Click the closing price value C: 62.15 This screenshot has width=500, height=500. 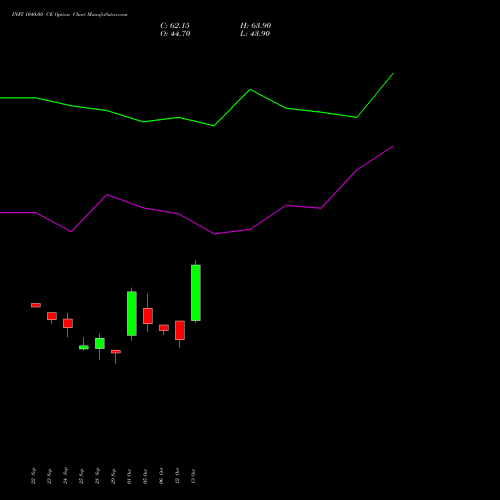click(175, 26)
